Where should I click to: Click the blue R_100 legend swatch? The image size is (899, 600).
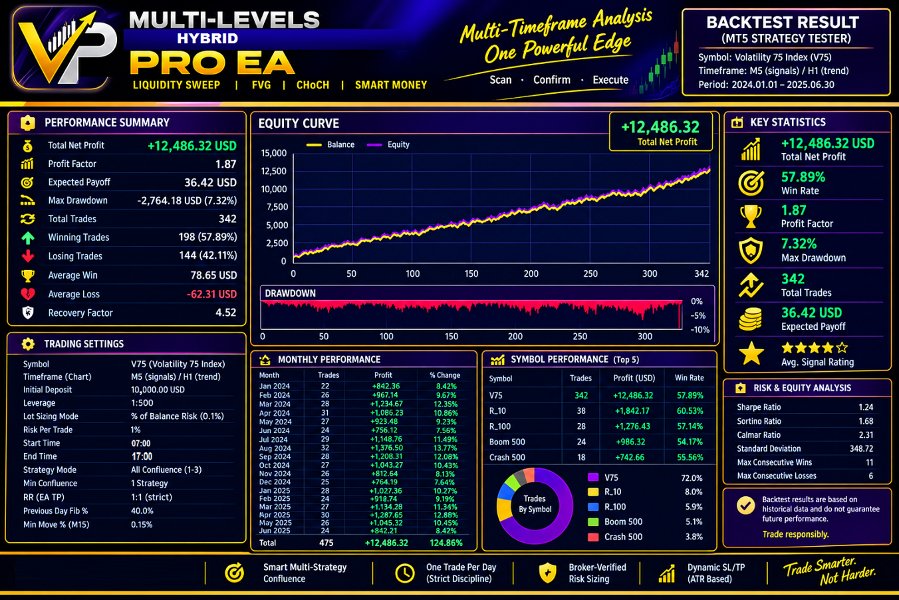[593, 507]
